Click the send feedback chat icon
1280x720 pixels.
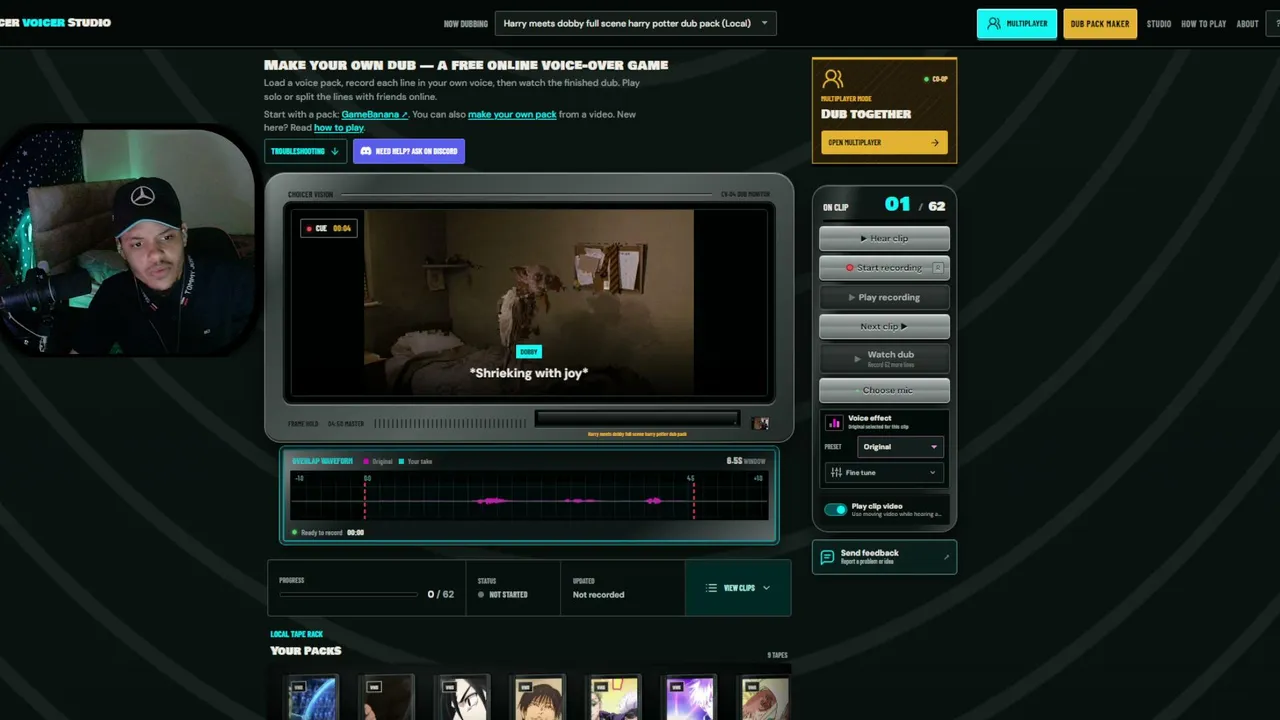tap(827, 557)
